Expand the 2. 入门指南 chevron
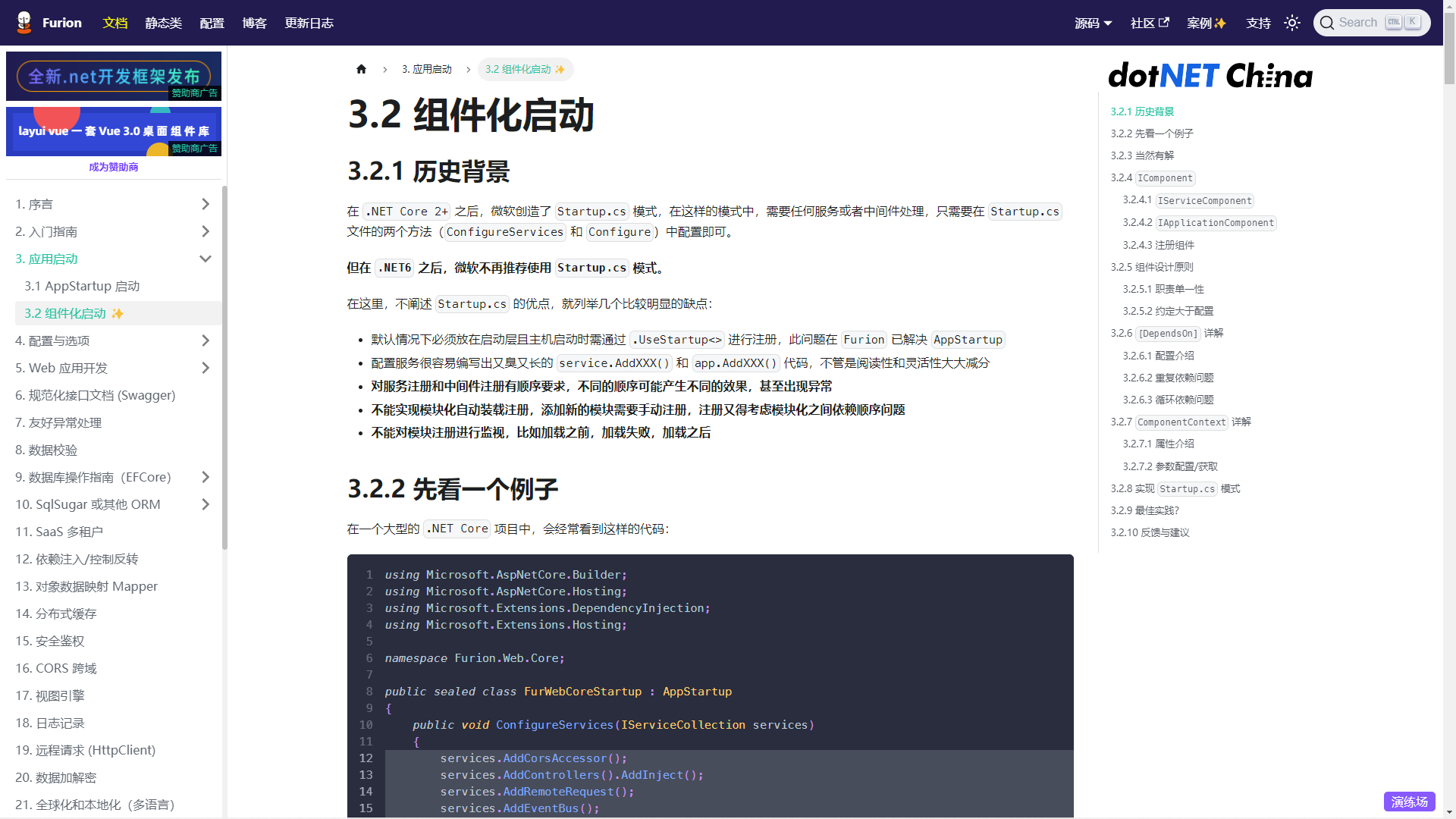This screenshot has height=819, width=1456. [206, 231]
